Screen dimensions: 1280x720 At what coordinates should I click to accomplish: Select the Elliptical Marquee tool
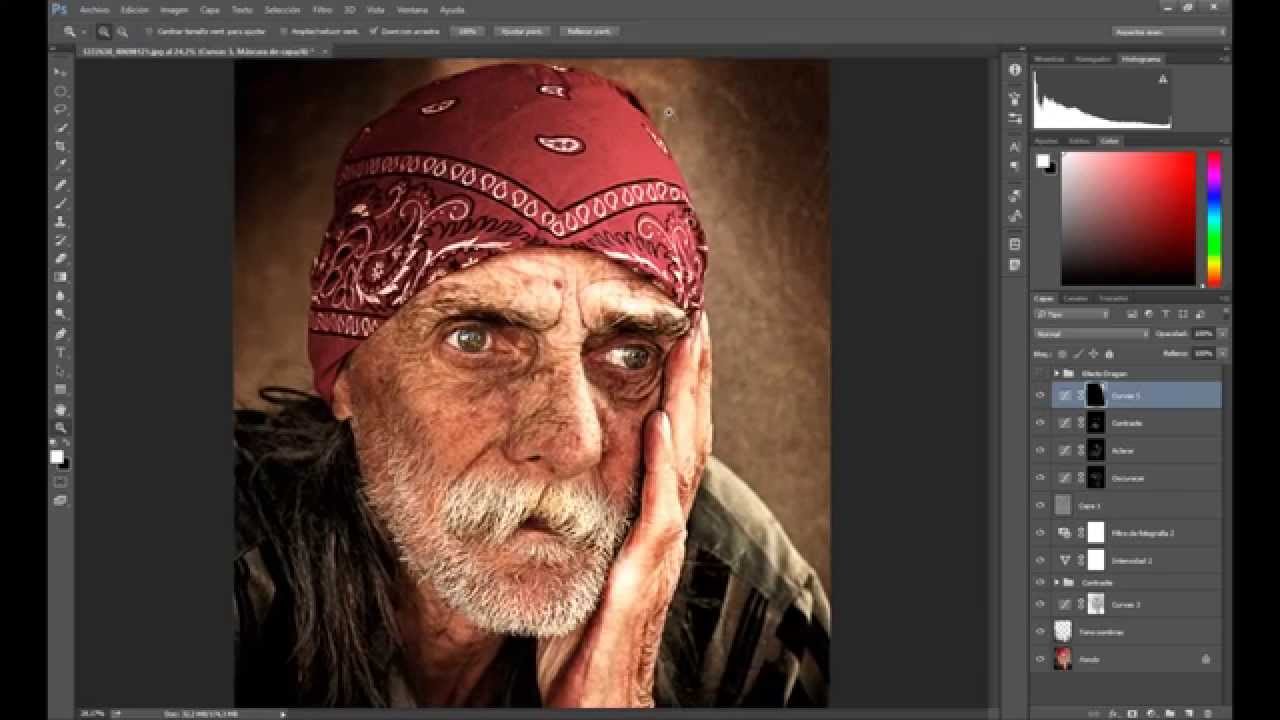click(60, 91)
